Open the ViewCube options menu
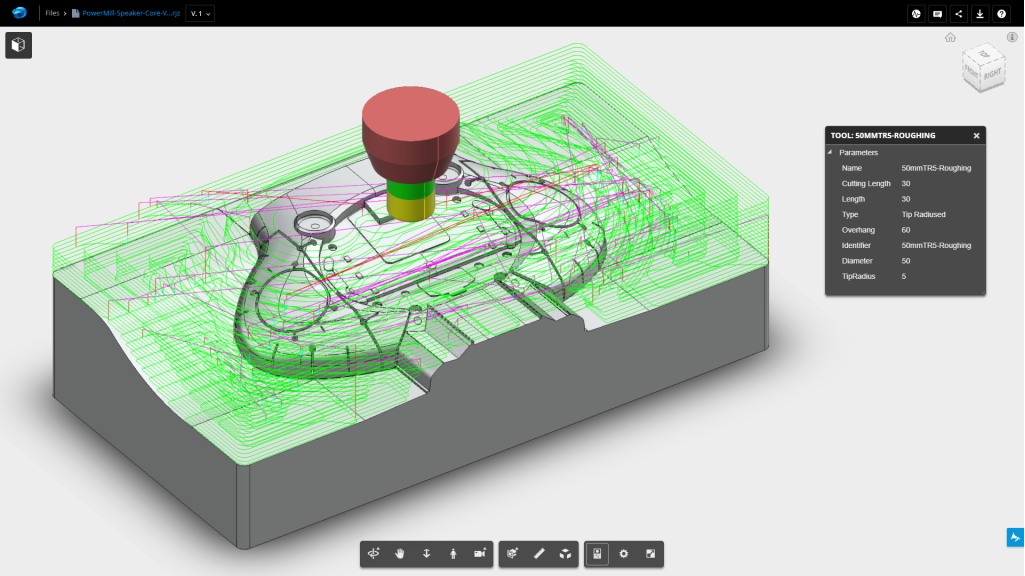 tap(1012, 37)
